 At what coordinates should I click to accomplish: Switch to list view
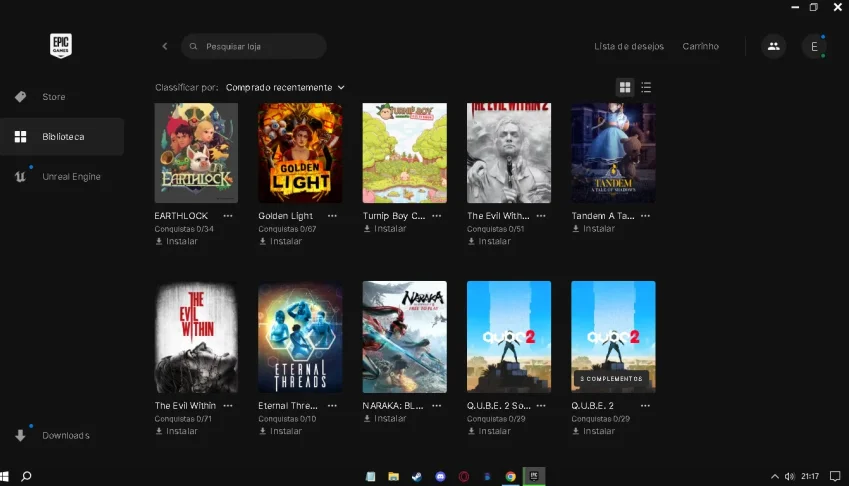(x=646, y=87)
